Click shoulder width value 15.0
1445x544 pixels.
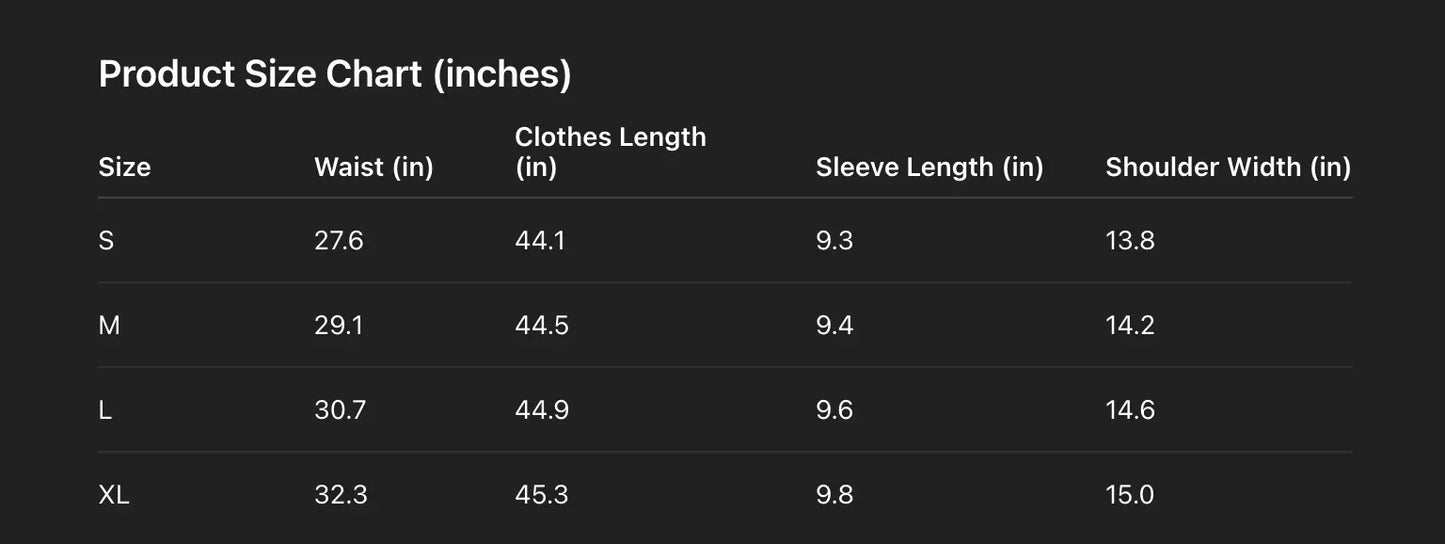tap(1130, 495)
